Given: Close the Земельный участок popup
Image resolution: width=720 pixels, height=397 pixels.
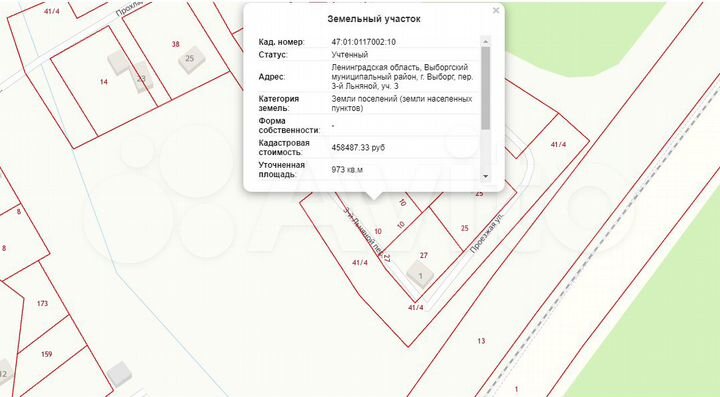Looking at the screenshot, I should [x=495, y=11].
